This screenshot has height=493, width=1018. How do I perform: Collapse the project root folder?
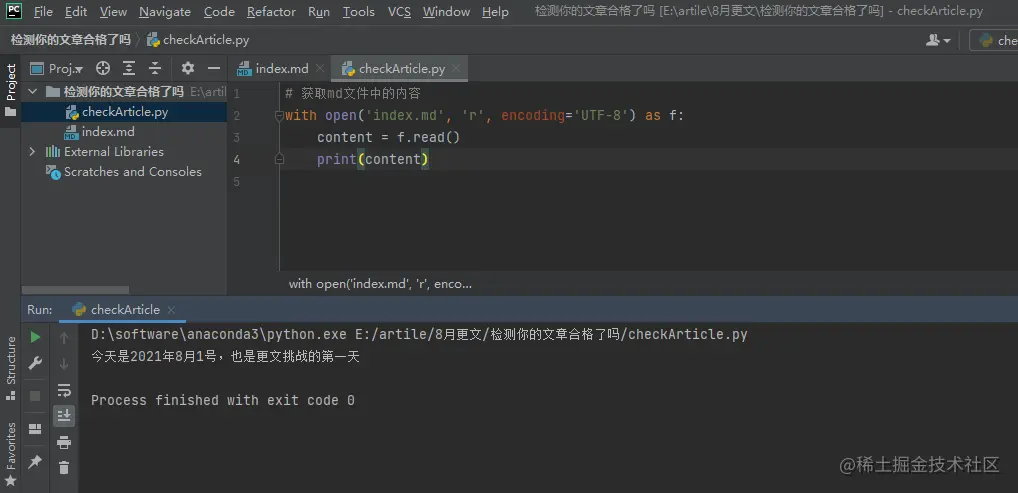click(x=32, y=92)
